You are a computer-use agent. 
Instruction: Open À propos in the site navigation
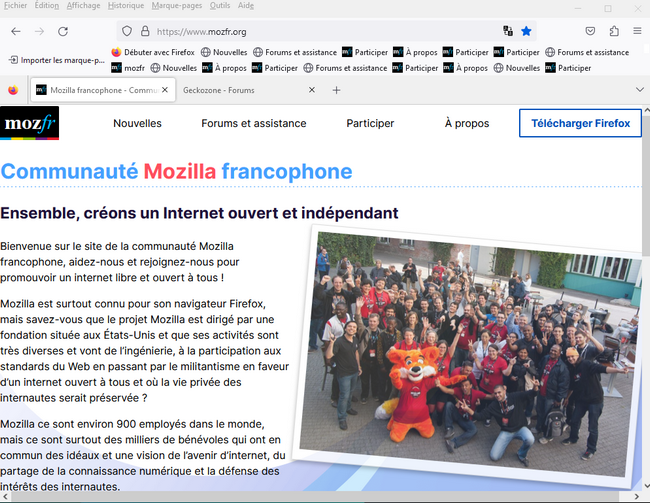tap(467, 123)
